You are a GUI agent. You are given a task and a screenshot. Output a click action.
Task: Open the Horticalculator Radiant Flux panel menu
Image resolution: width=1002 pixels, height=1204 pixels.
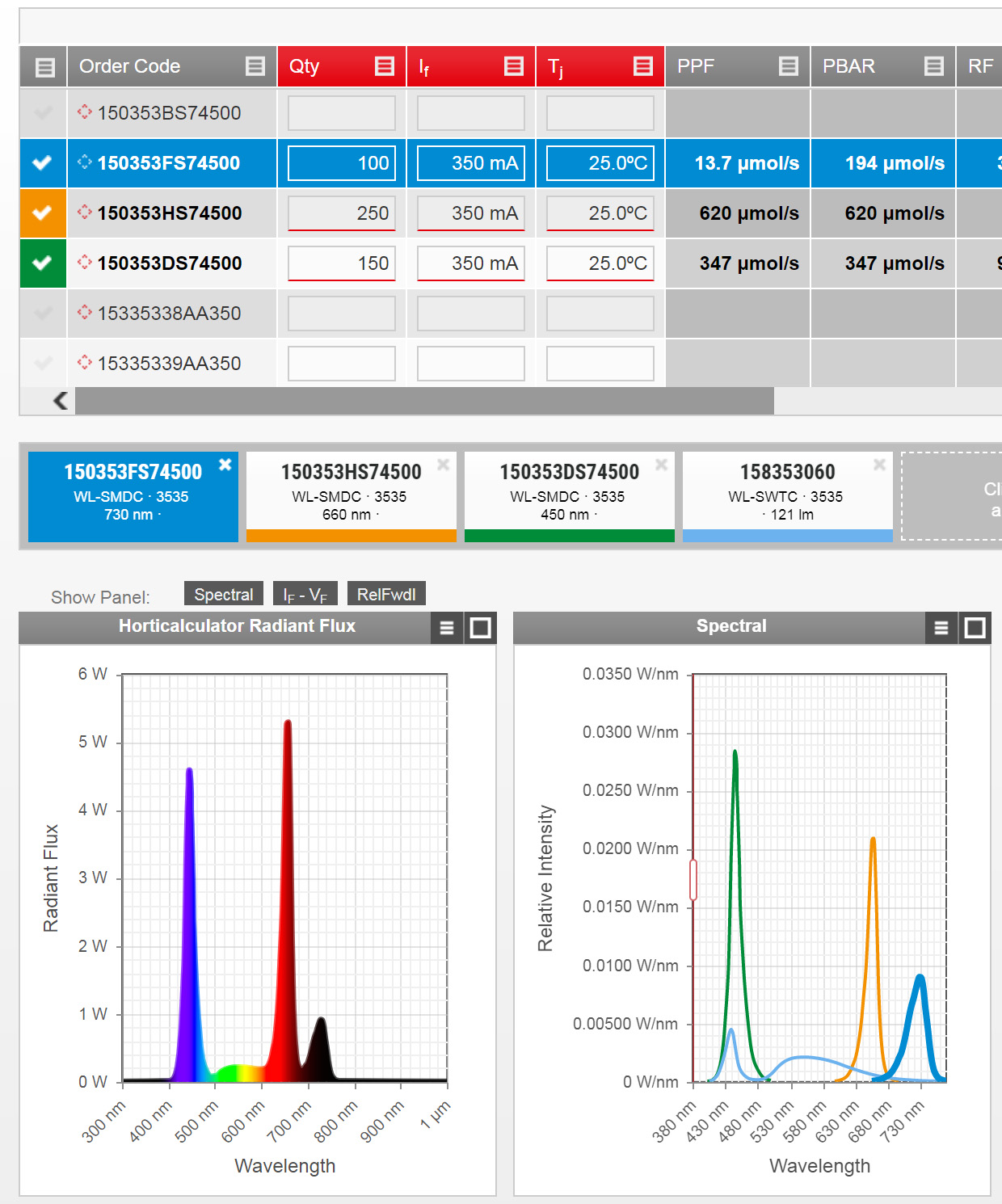(x=447, y=628)
